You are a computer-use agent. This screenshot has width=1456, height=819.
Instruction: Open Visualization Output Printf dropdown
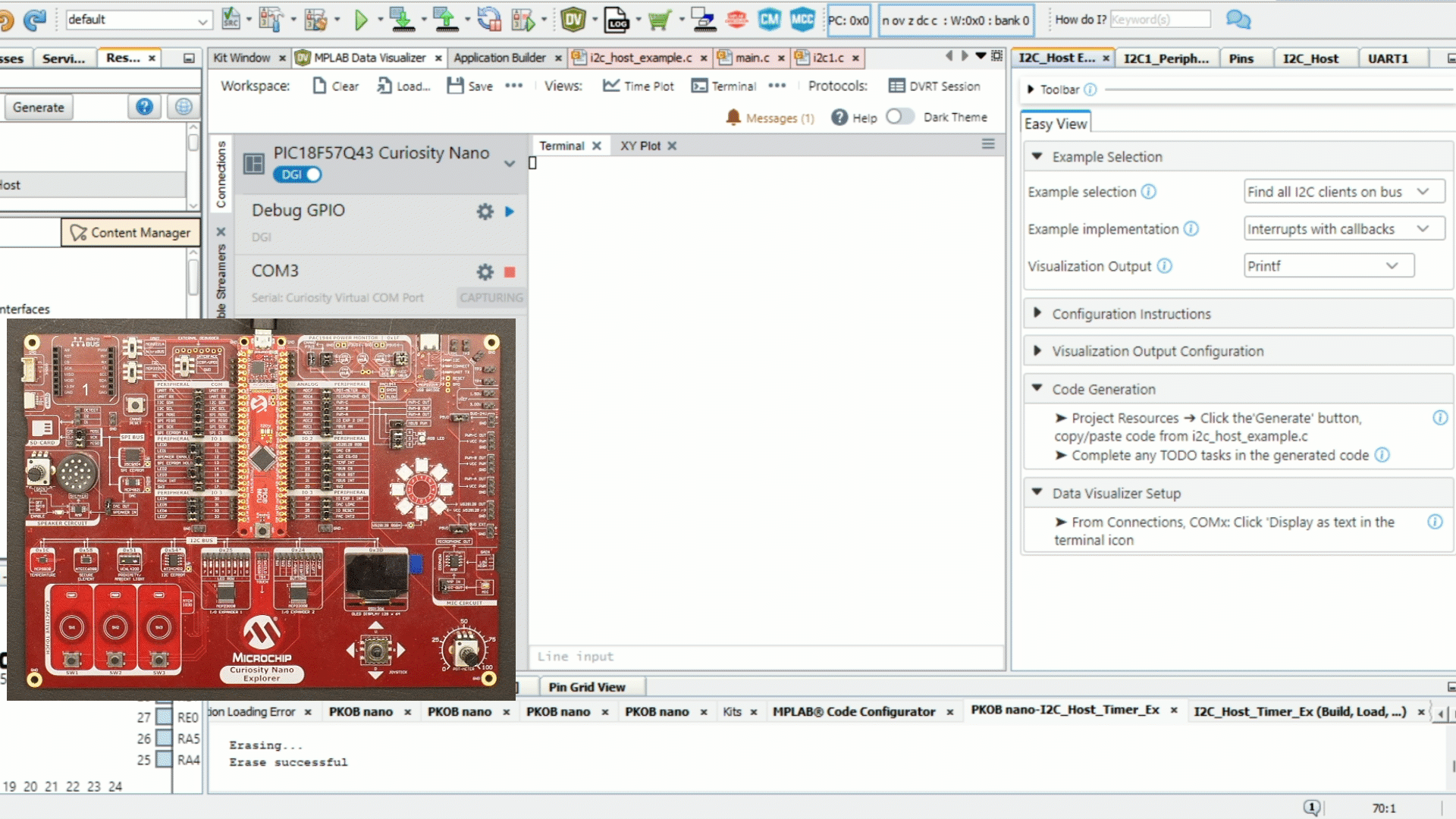tap(1328, 266)
